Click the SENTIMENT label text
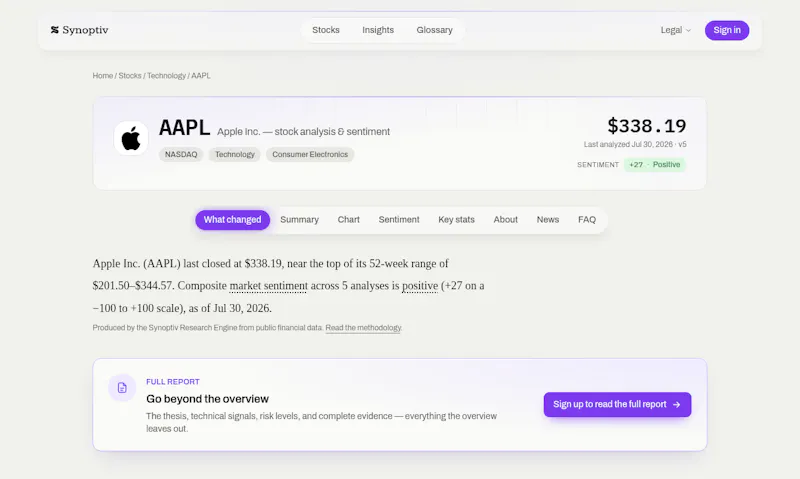 (x=598, y=165)
